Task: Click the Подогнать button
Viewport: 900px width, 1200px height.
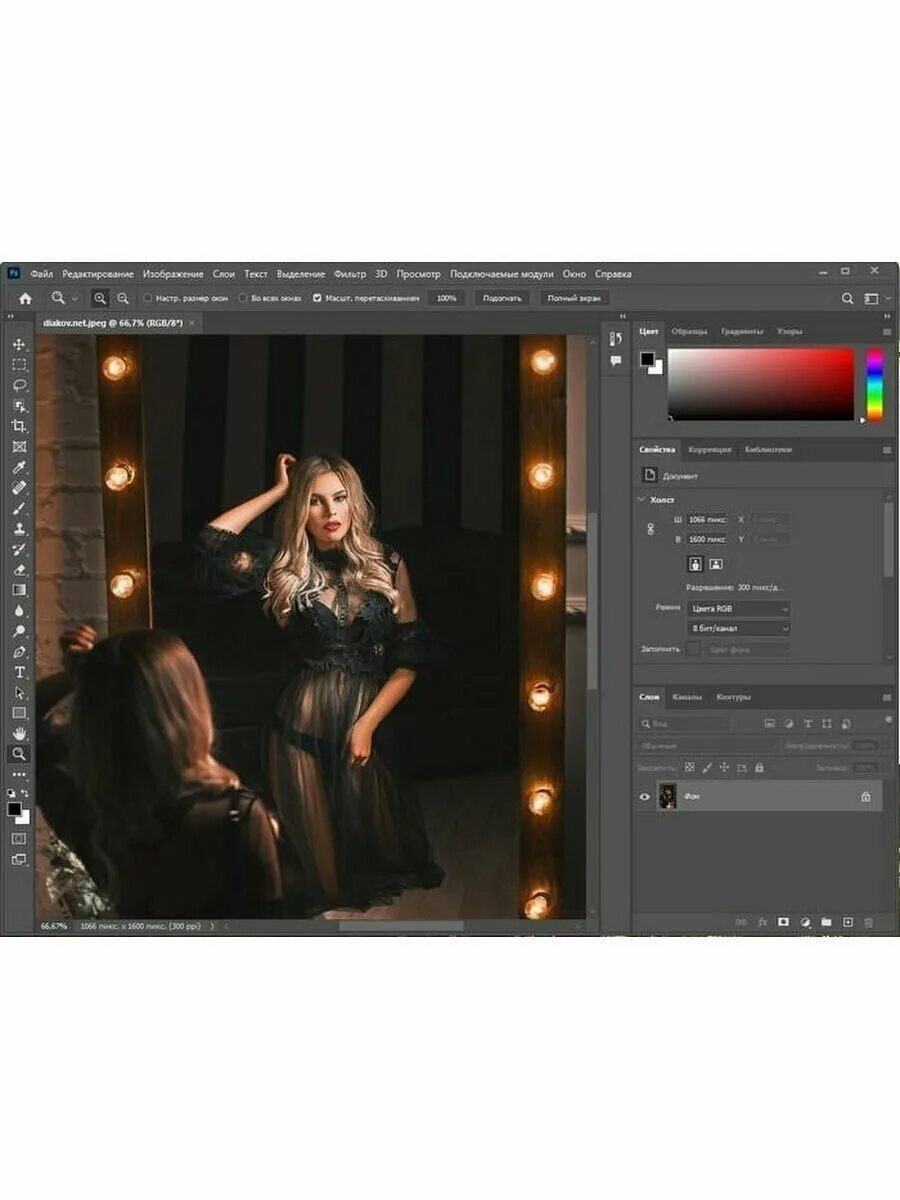Action: pyautogui.click(x=503, y=298)
